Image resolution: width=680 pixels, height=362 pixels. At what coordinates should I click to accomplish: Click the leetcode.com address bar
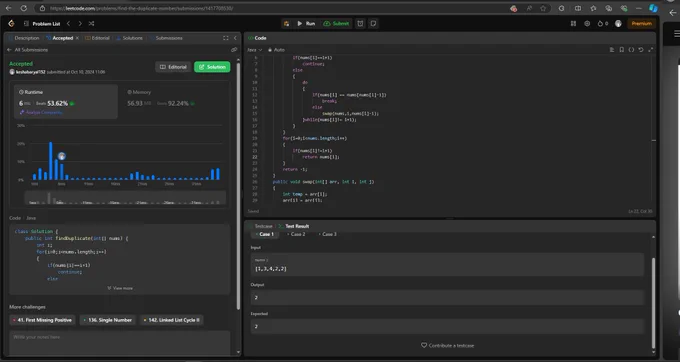click(x=141, y=8)
